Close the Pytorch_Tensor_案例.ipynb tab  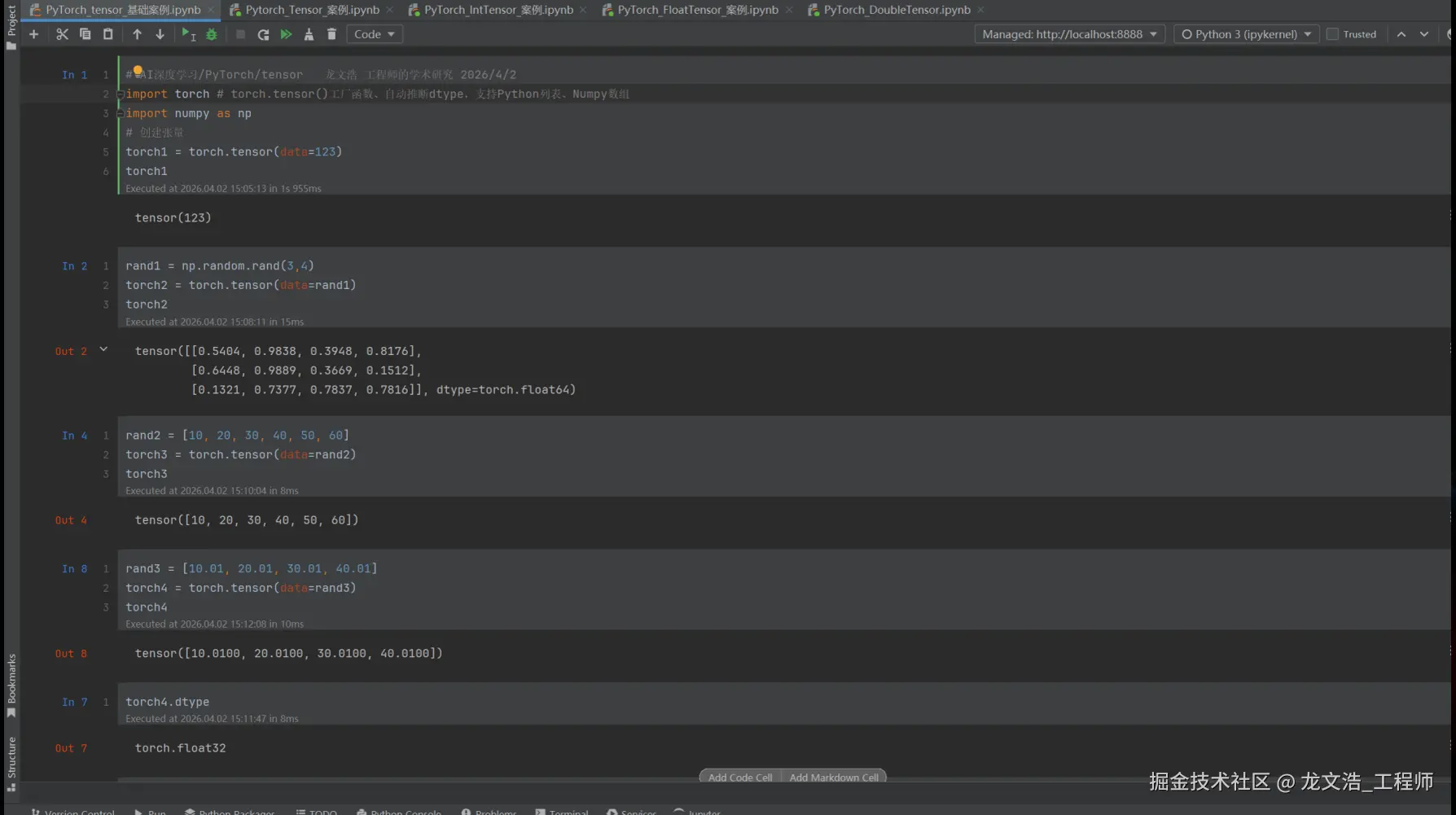(389, 10)
